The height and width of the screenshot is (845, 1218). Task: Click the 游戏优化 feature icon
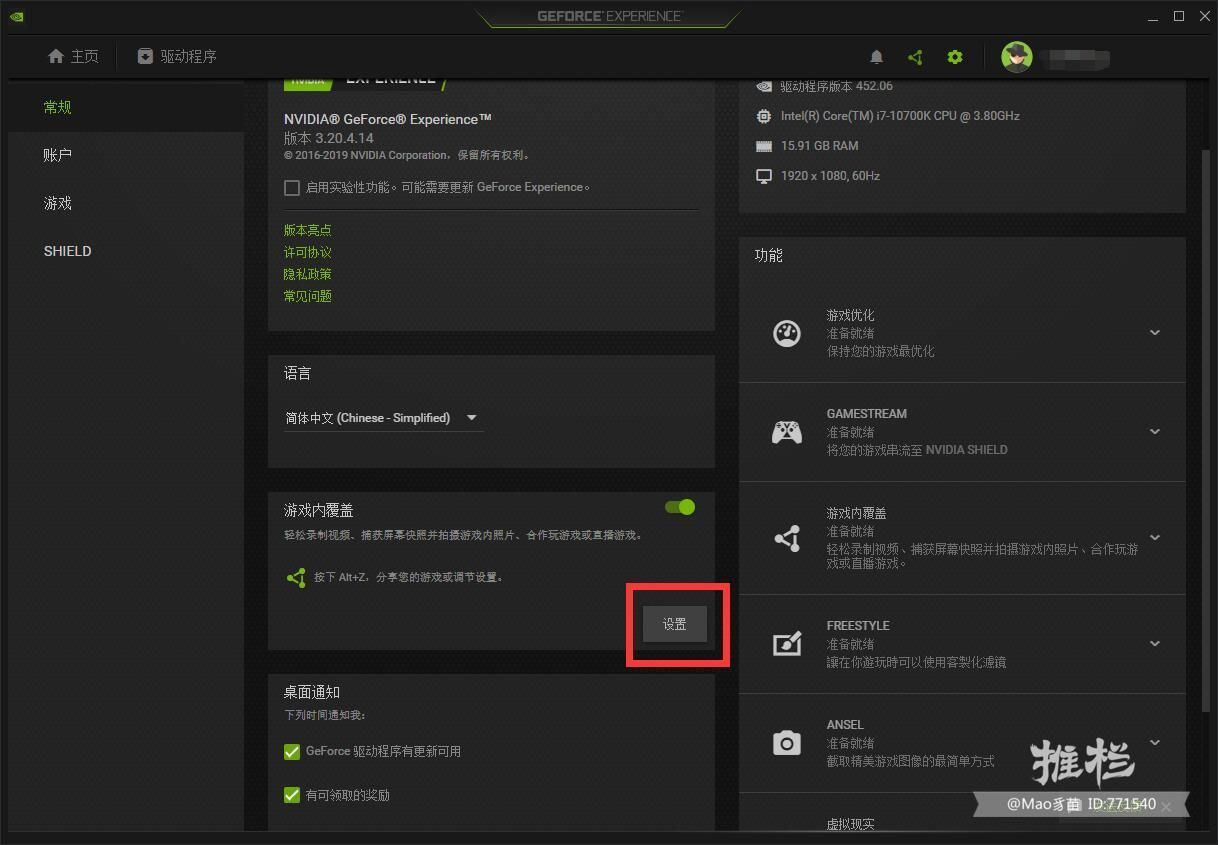[787, 333]
